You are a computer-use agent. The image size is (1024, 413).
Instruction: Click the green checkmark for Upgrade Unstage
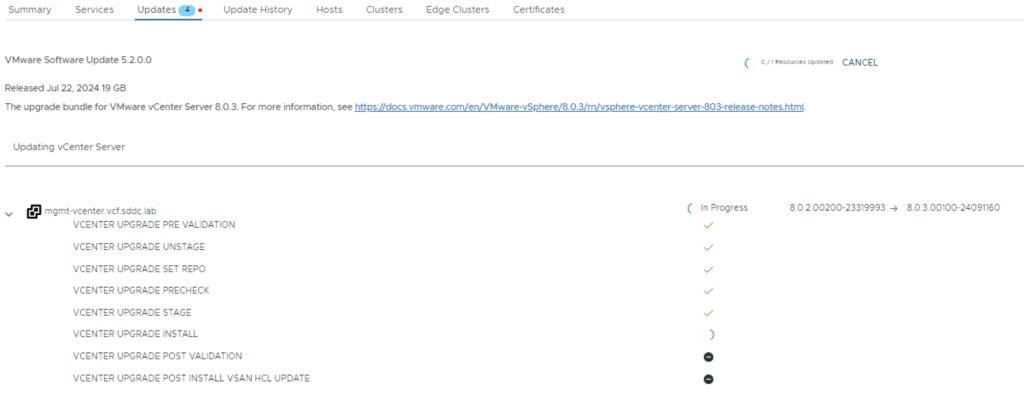click(x=708, y=247)
